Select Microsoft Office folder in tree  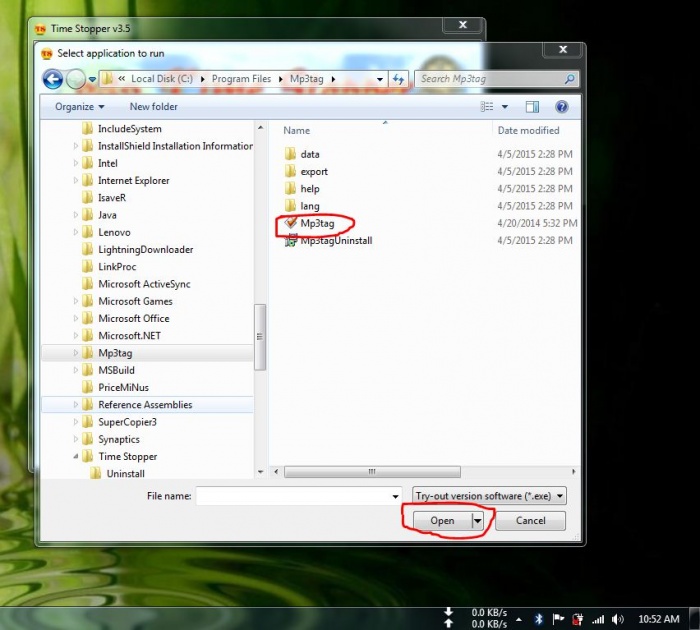[x=133, y=319]
